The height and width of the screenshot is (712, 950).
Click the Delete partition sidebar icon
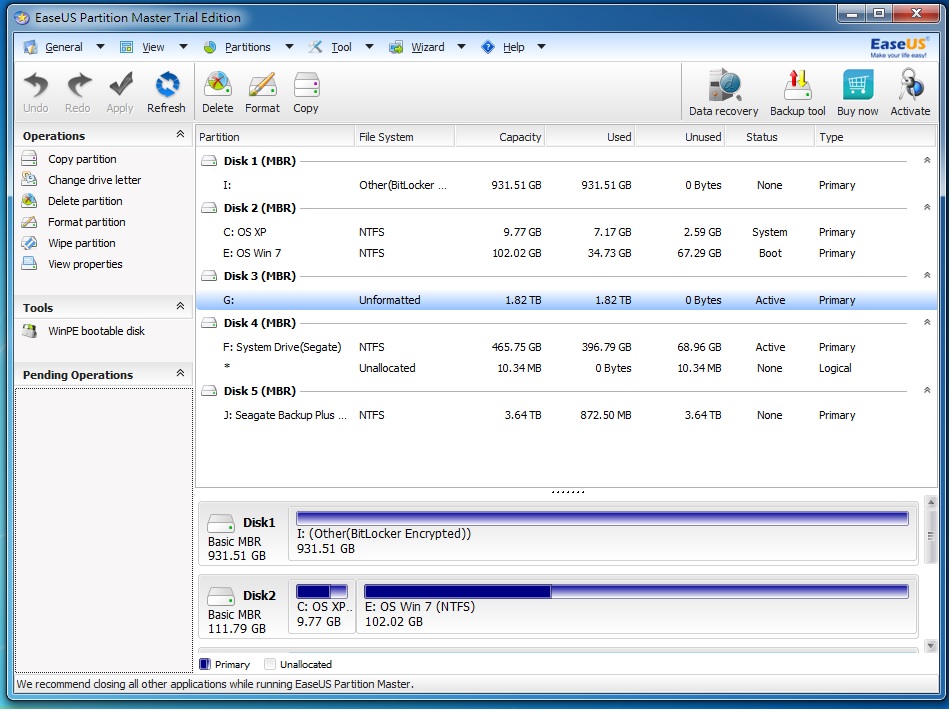pyautogui.click(x=29, y=201)
